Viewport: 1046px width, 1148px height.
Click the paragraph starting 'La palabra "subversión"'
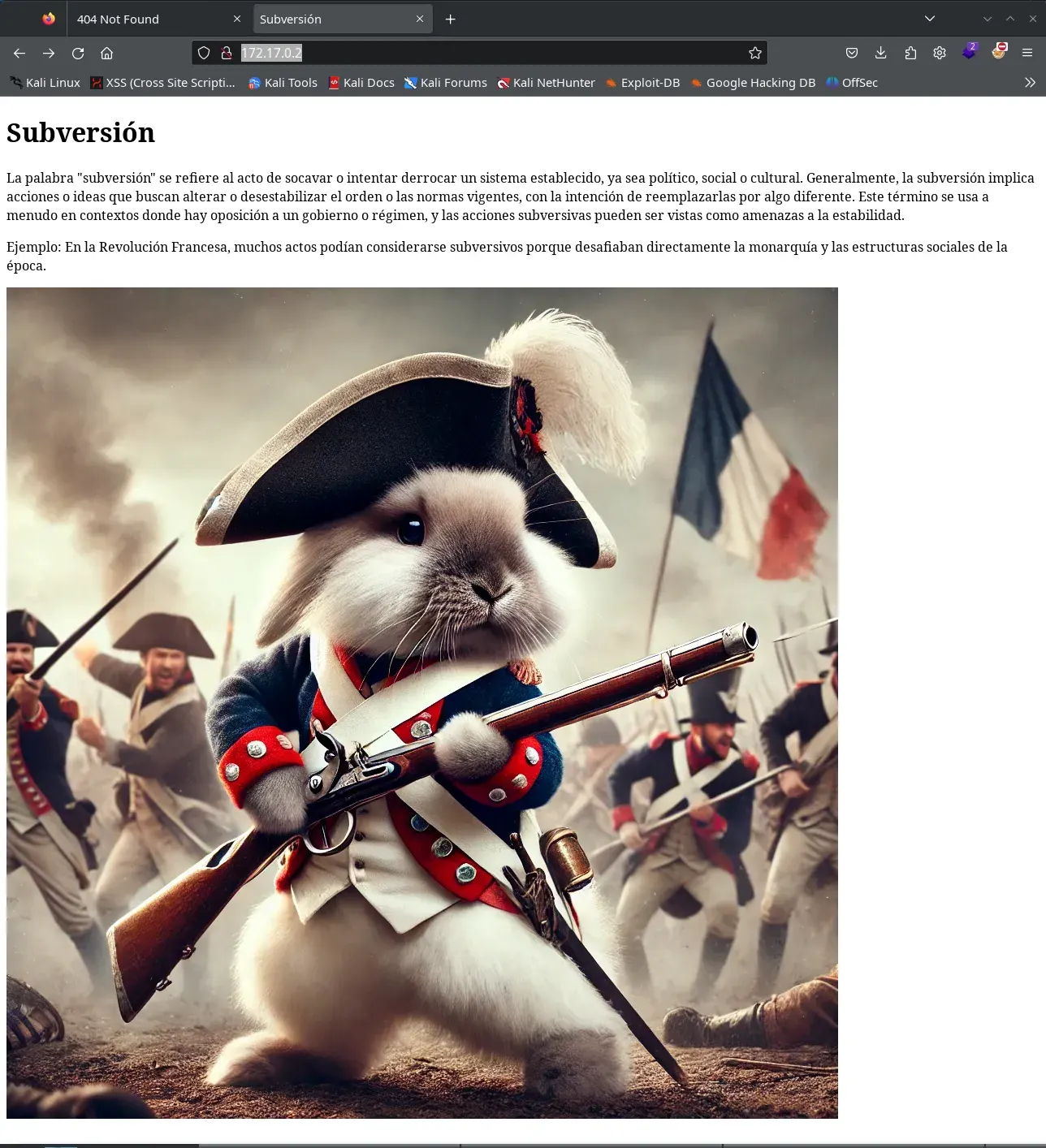click(521, 196)
